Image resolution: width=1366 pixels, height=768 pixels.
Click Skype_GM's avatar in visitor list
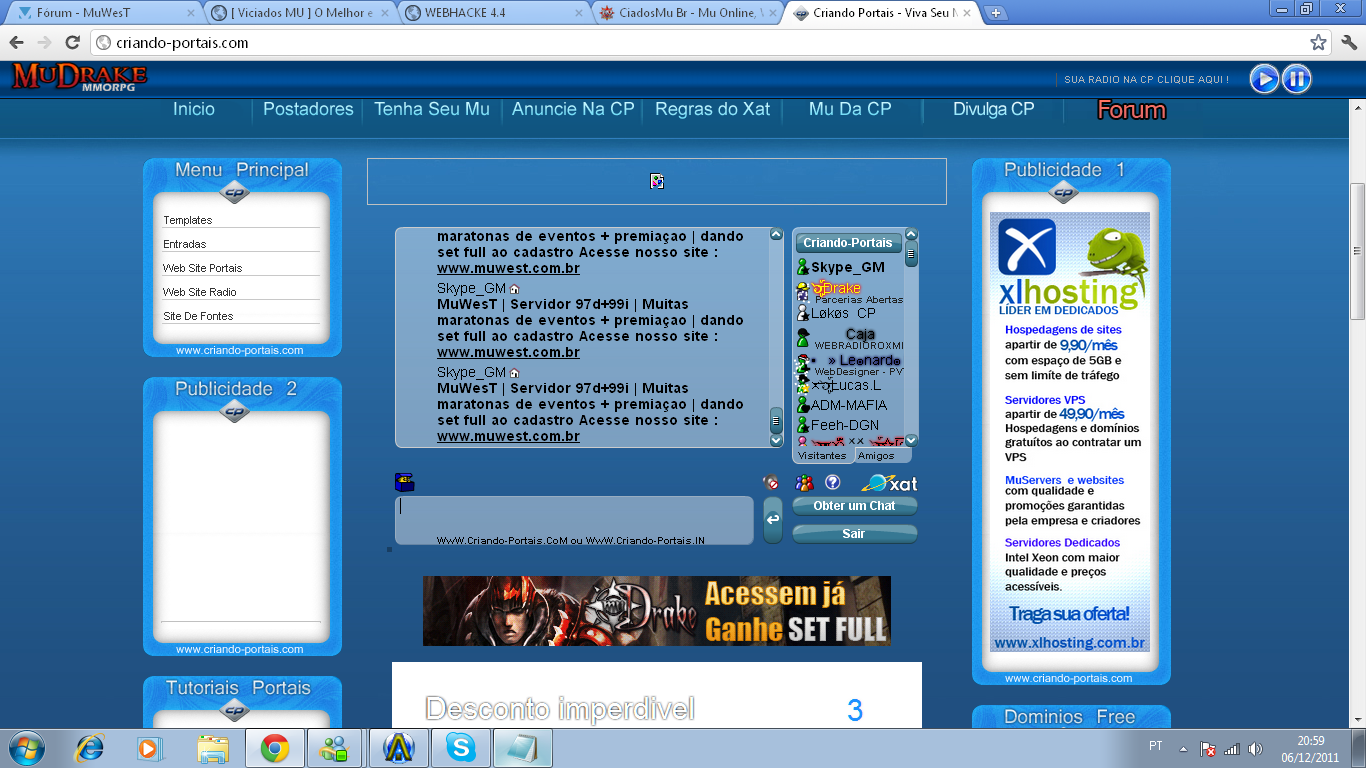click(x=802, y=267)
